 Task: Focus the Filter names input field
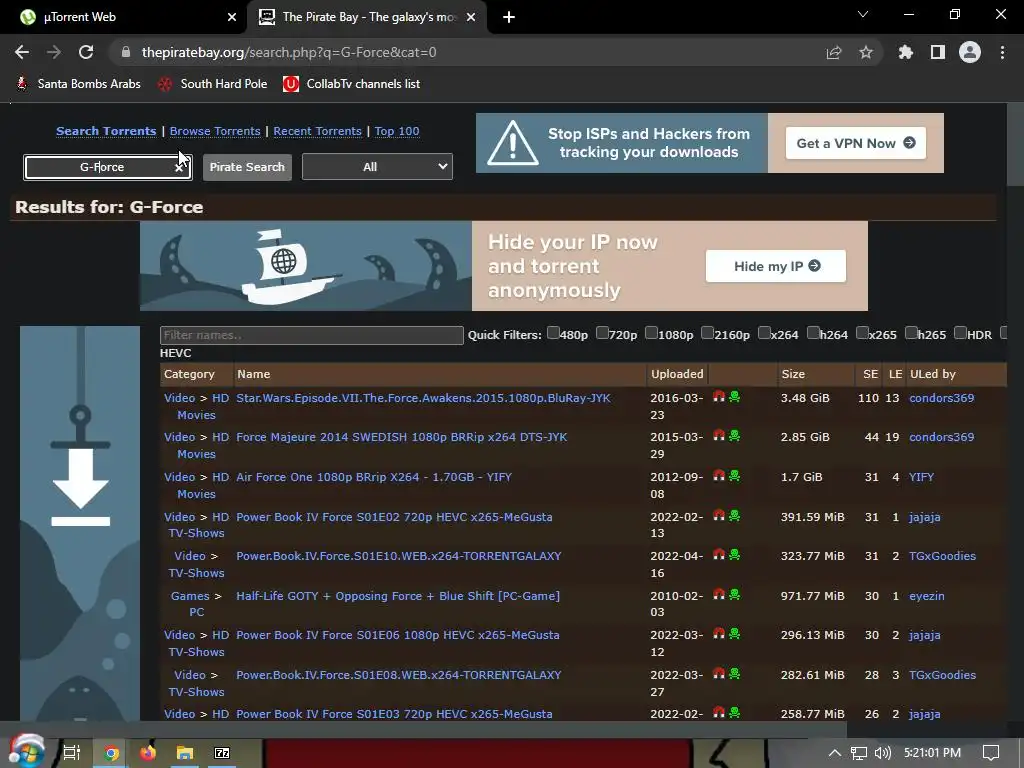point(312,335)
